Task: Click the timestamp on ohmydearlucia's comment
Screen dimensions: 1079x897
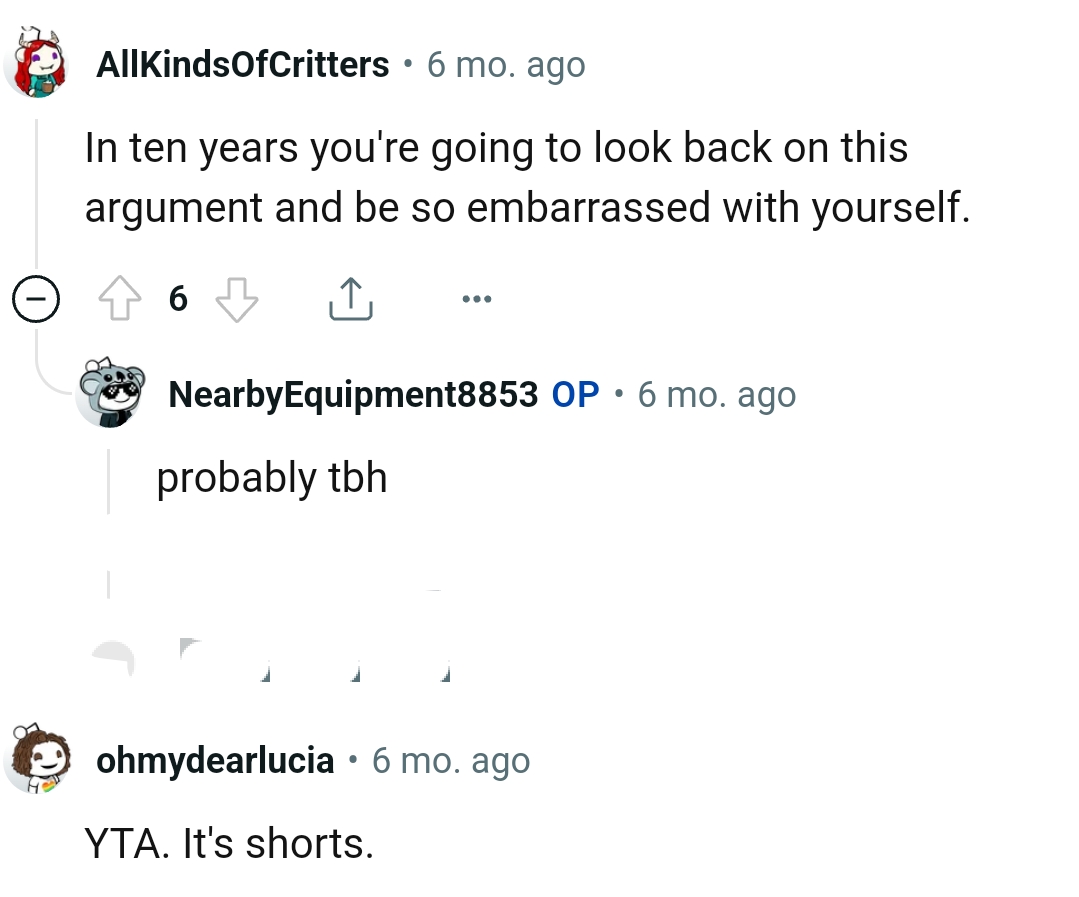Action: tap(451, 761)
